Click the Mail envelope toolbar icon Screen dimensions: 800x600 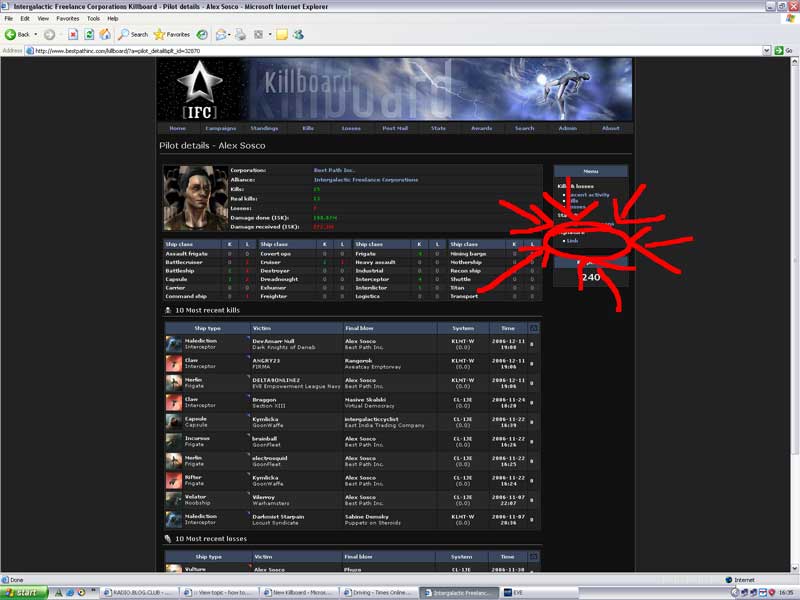(221, 35)
